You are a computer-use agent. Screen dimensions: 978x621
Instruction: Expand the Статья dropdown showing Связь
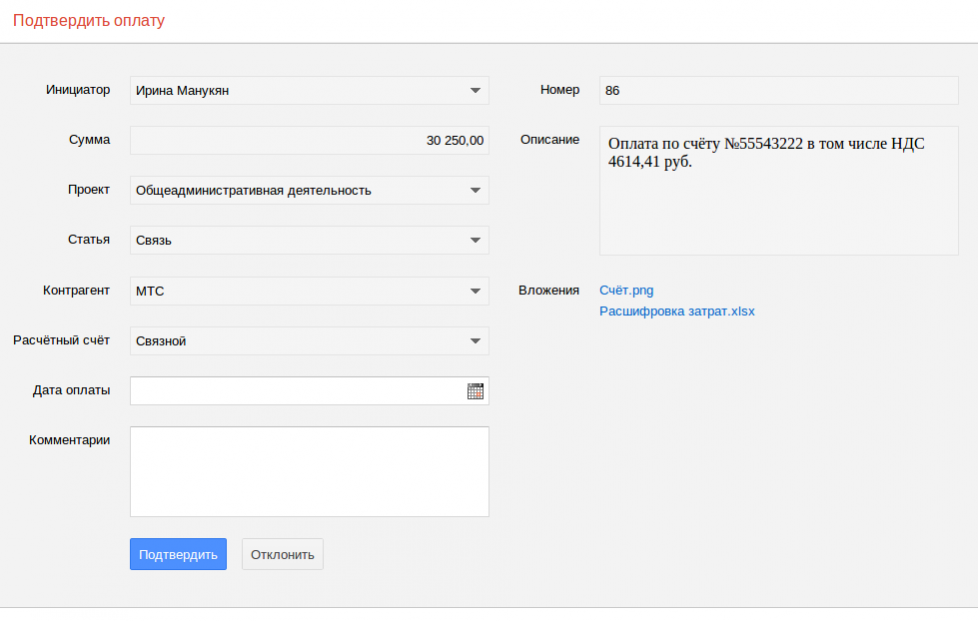click(475, 241)
